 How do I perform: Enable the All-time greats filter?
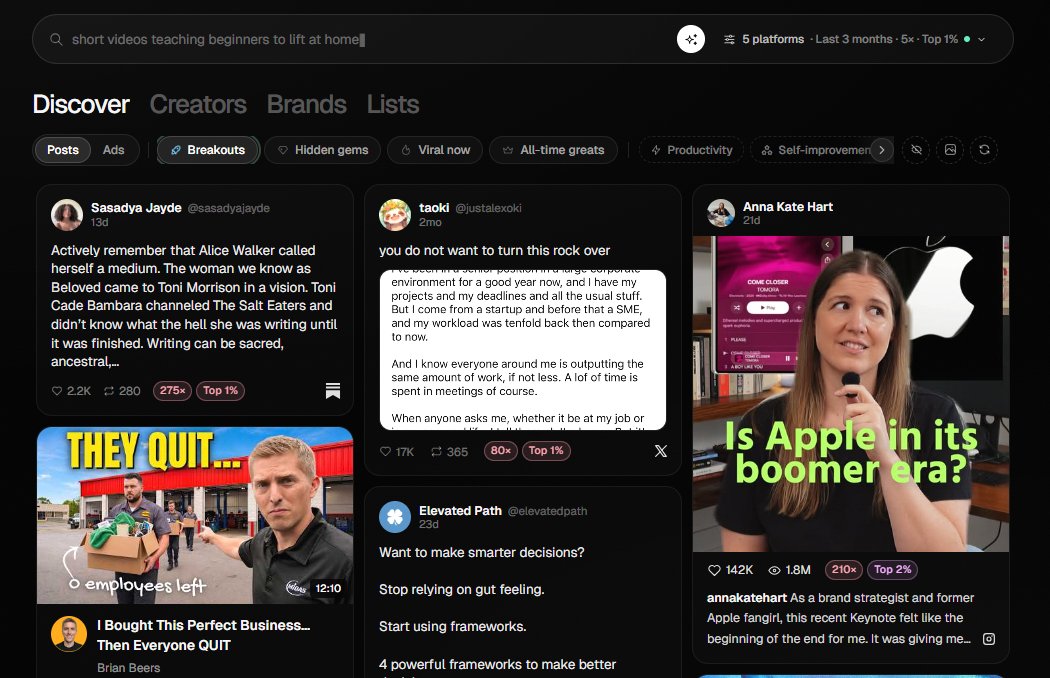[x=553, y=150]
